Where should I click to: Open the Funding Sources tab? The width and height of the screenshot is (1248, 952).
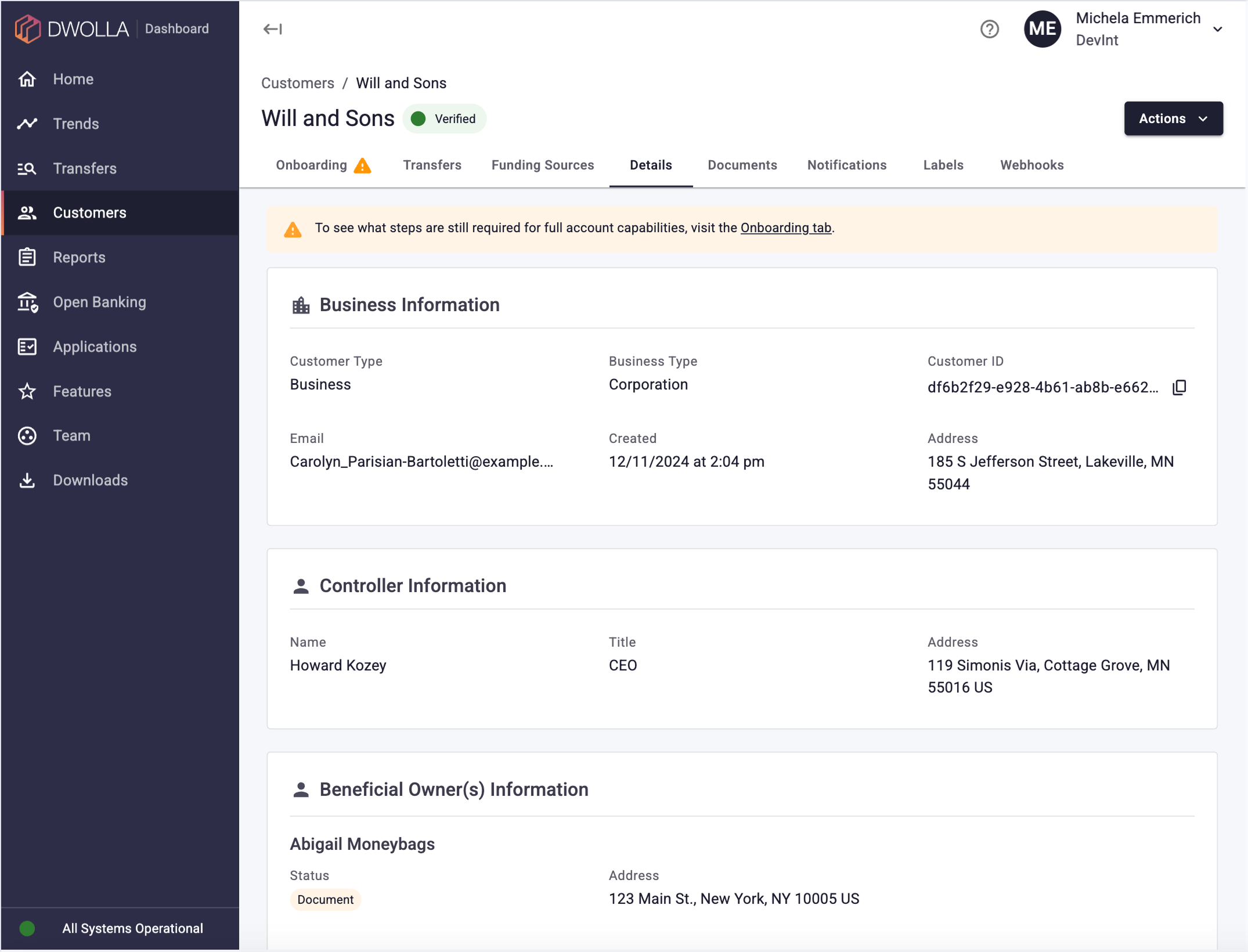pyautogui.click(x=542, y=165)
